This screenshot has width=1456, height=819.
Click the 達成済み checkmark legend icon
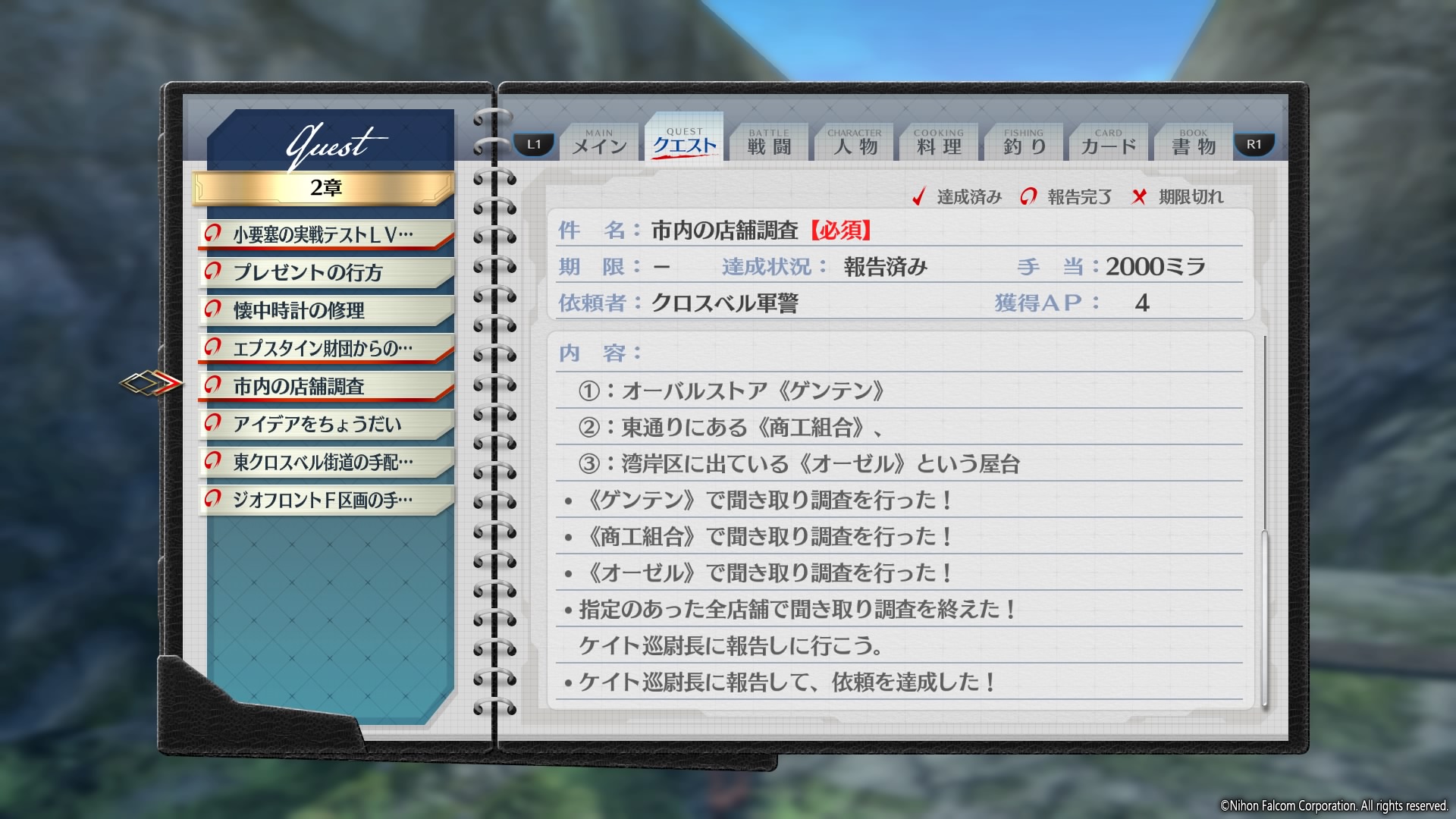pos(918,196)
